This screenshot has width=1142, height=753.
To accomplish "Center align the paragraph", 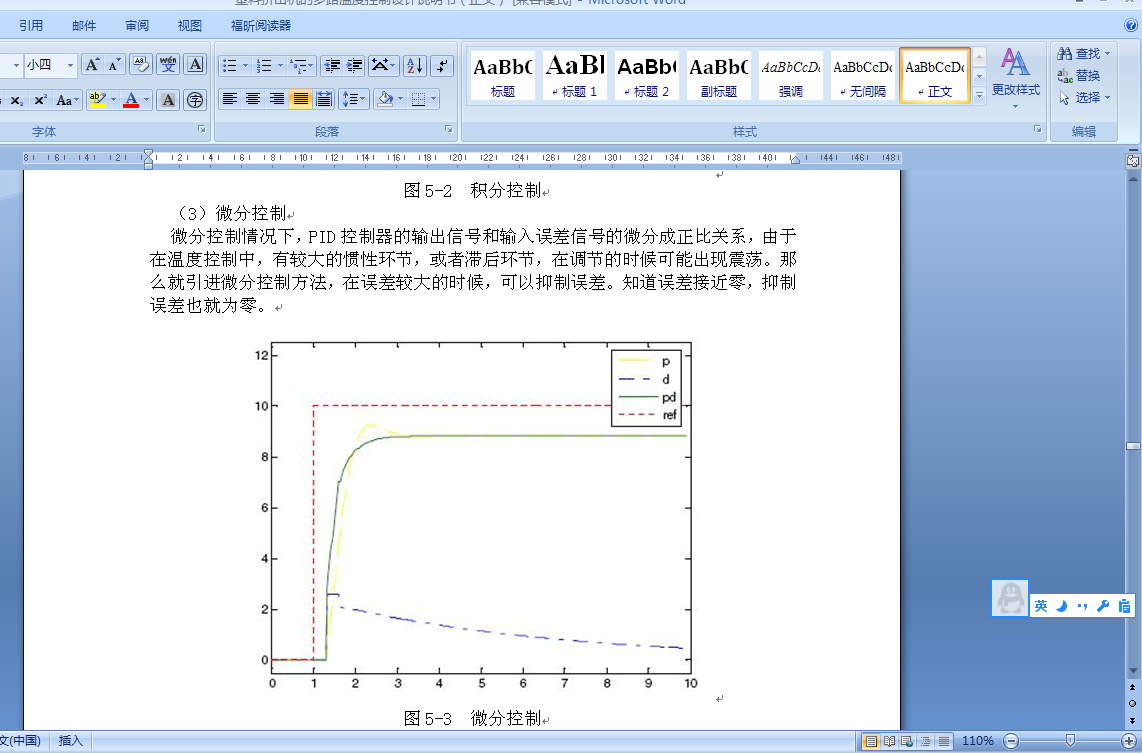I will (253, 99).
